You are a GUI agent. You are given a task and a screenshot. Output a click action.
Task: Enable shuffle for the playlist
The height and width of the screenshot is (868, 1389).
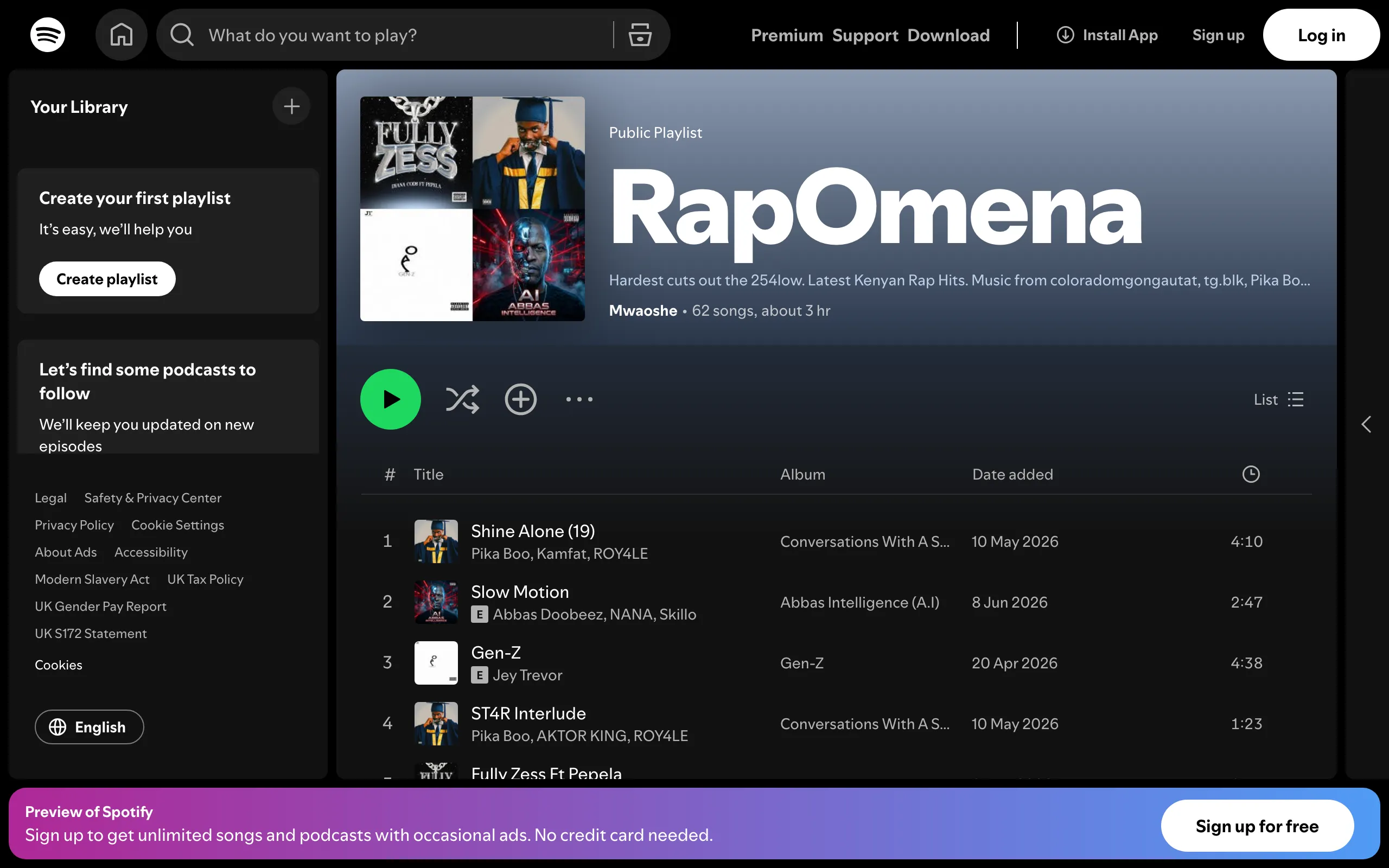(463, 399)
